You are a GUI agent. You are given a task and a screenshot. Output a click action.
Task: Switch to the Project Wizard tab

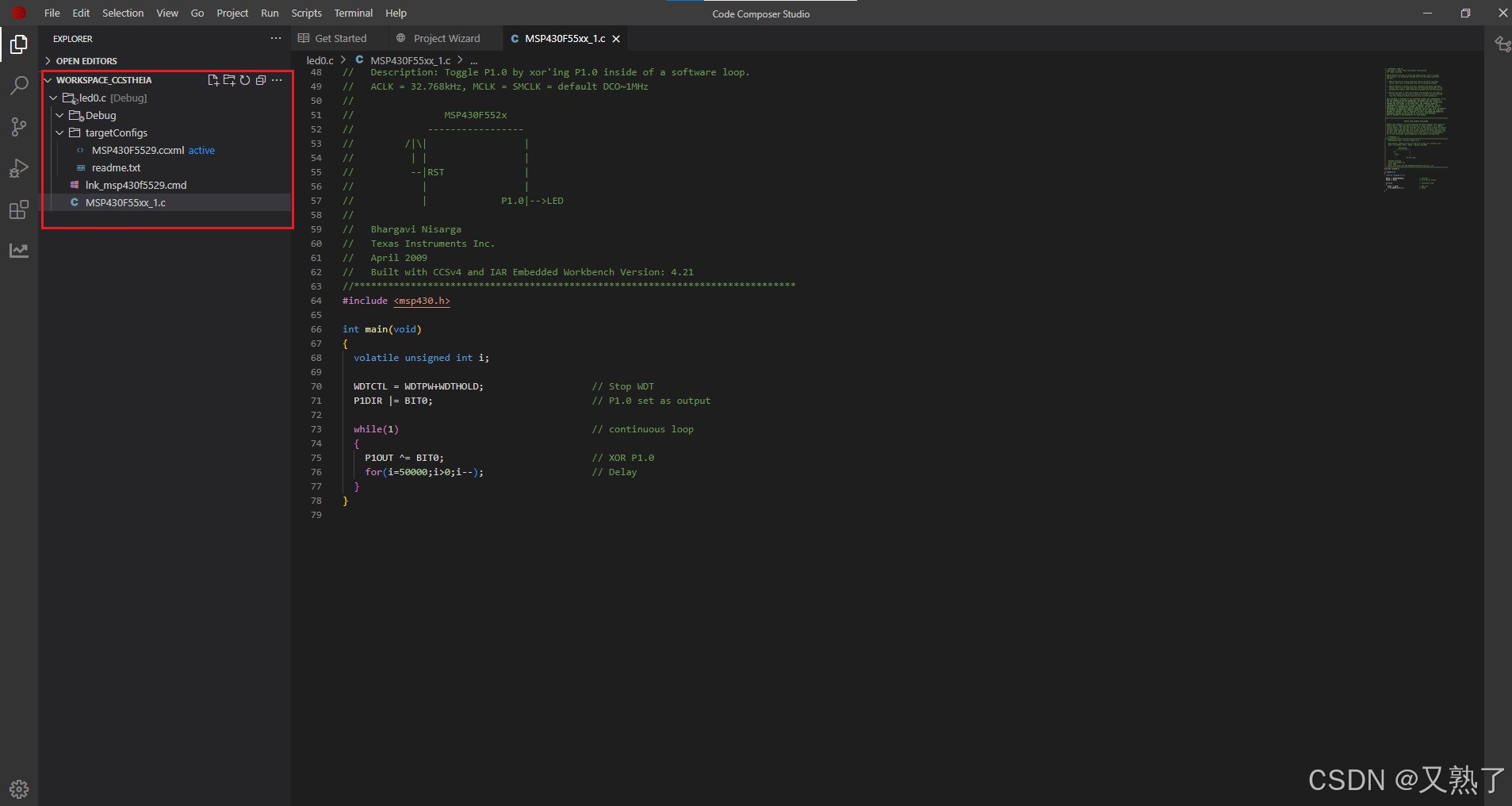coord(446,38)
